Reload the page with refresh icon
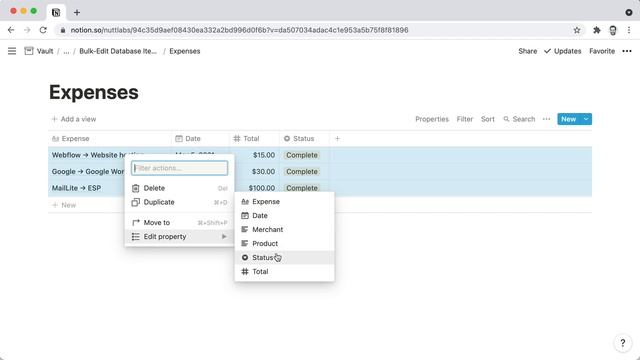The width and height of the screenshot is (640, 360). coord(43,30)
